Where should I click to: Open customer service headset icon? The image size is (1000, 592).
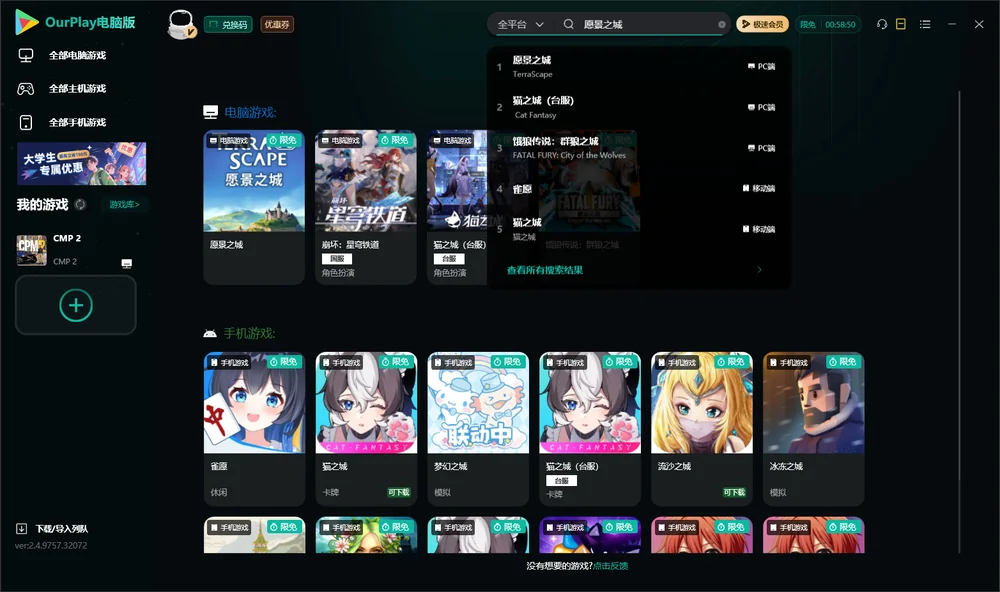pyautogui.click(x=882, y=24)
